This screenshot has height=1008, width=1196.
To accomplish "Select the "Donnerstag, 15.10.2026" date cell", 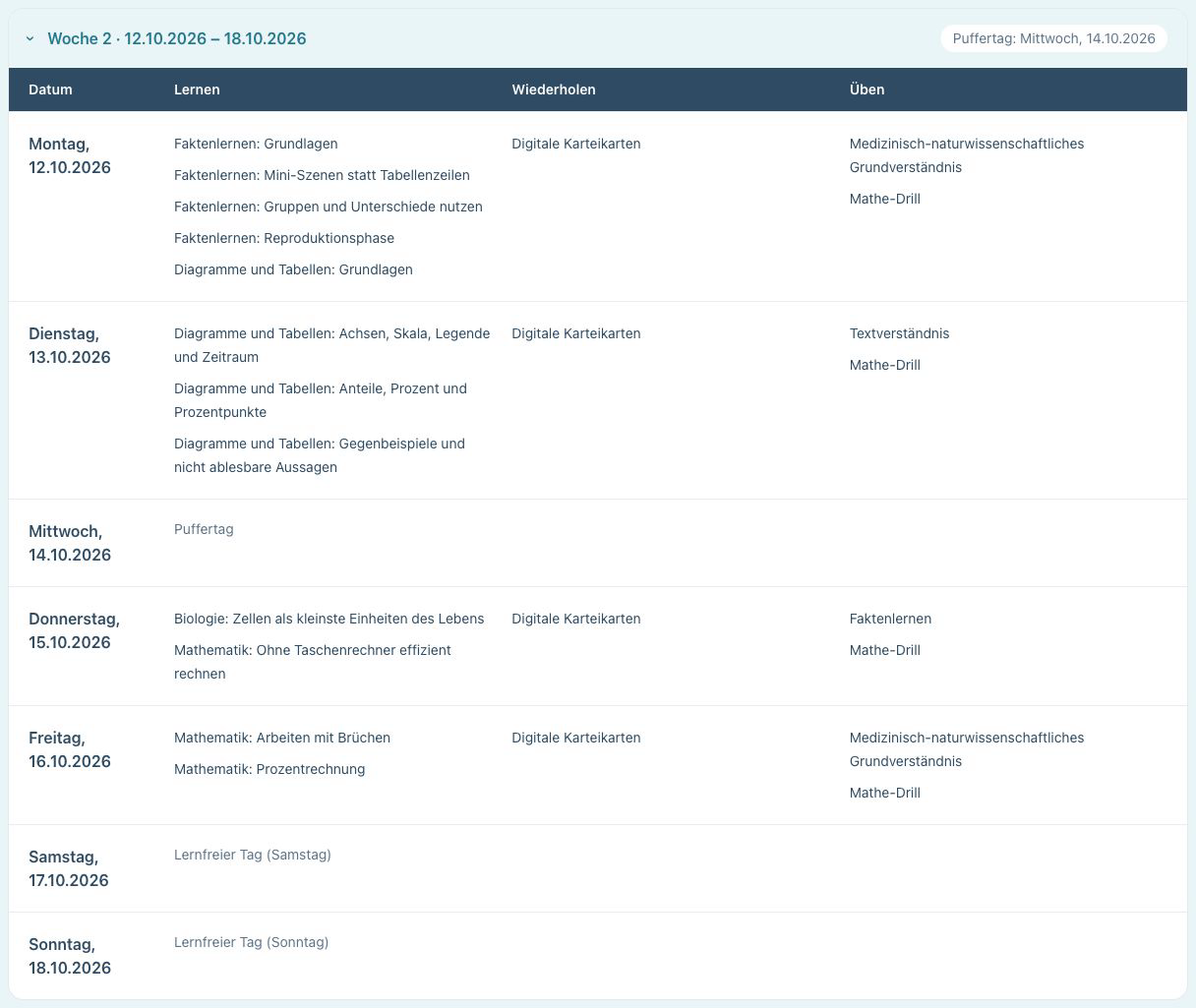I will (x=74, y=630).
